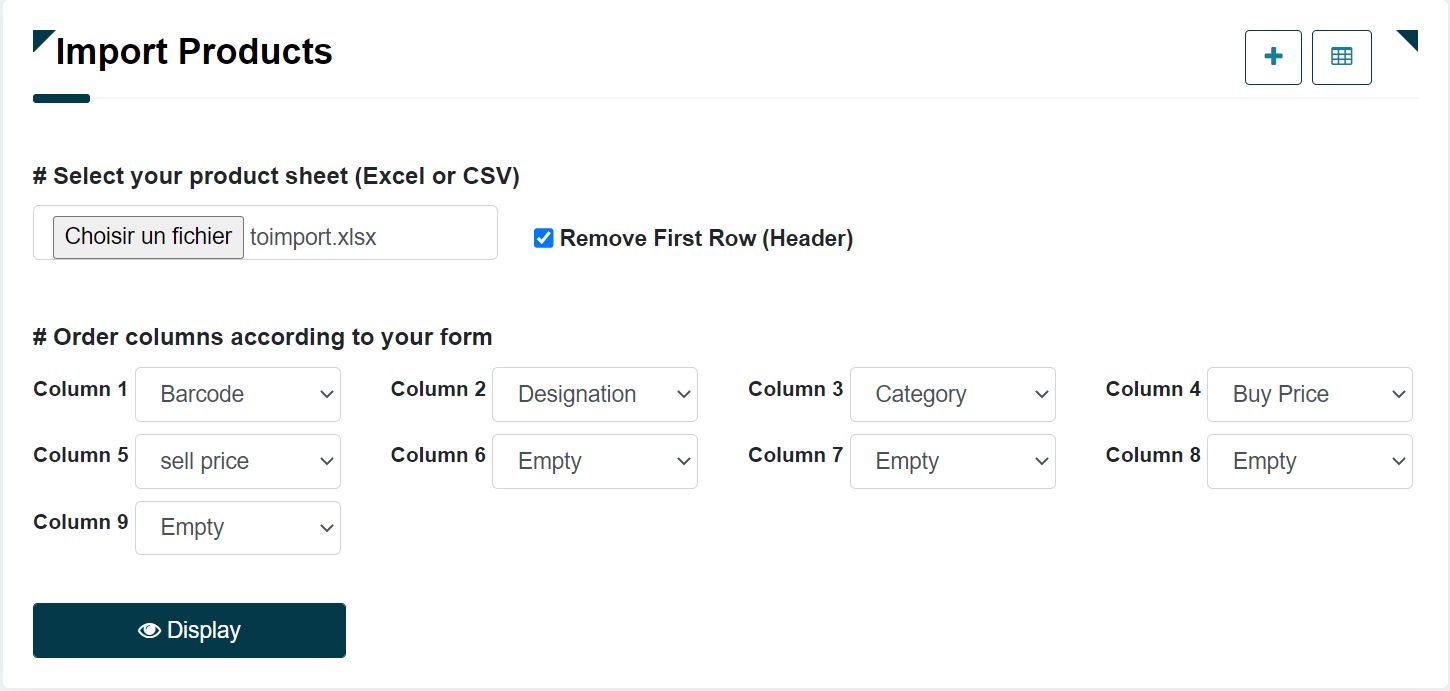
Task: Click the plus icon to add product
Action: tap(1273, 57)
